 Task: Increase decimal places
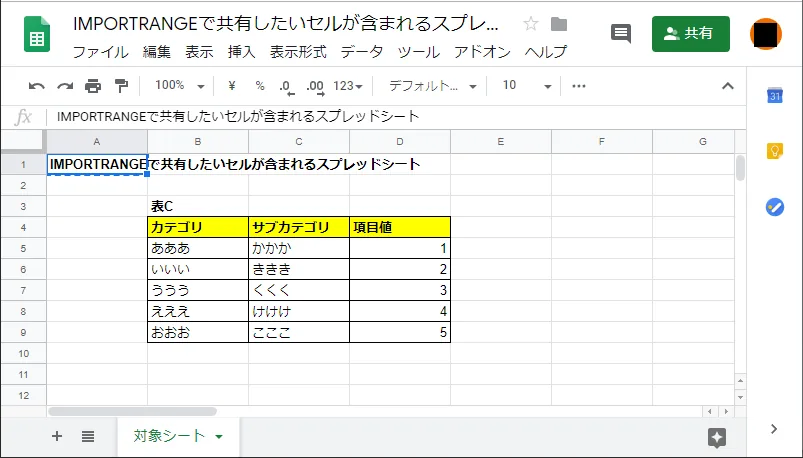click(315, 86)
